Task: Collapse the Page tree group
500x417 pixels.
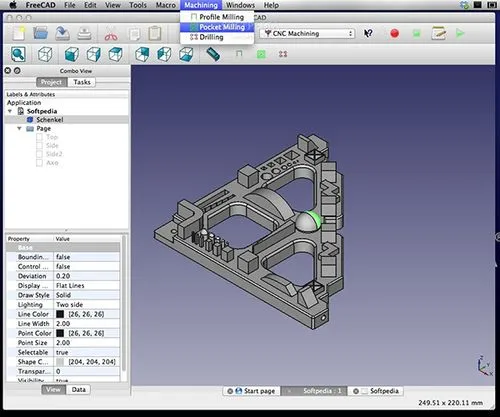Action: (x=19, y=128)
